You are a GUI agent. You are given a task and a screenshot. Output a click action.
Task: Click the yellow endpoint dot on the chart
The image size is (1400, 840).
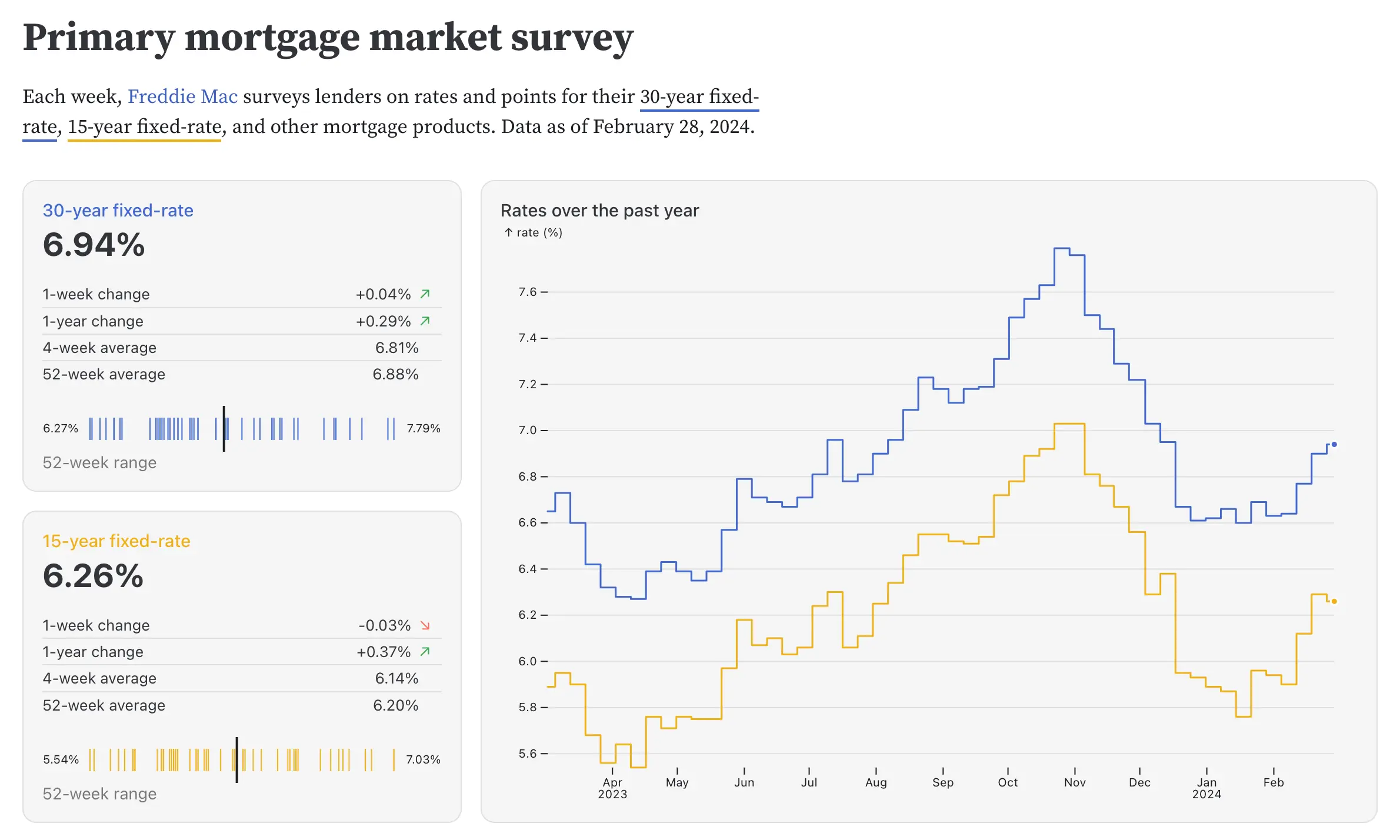1334,601
